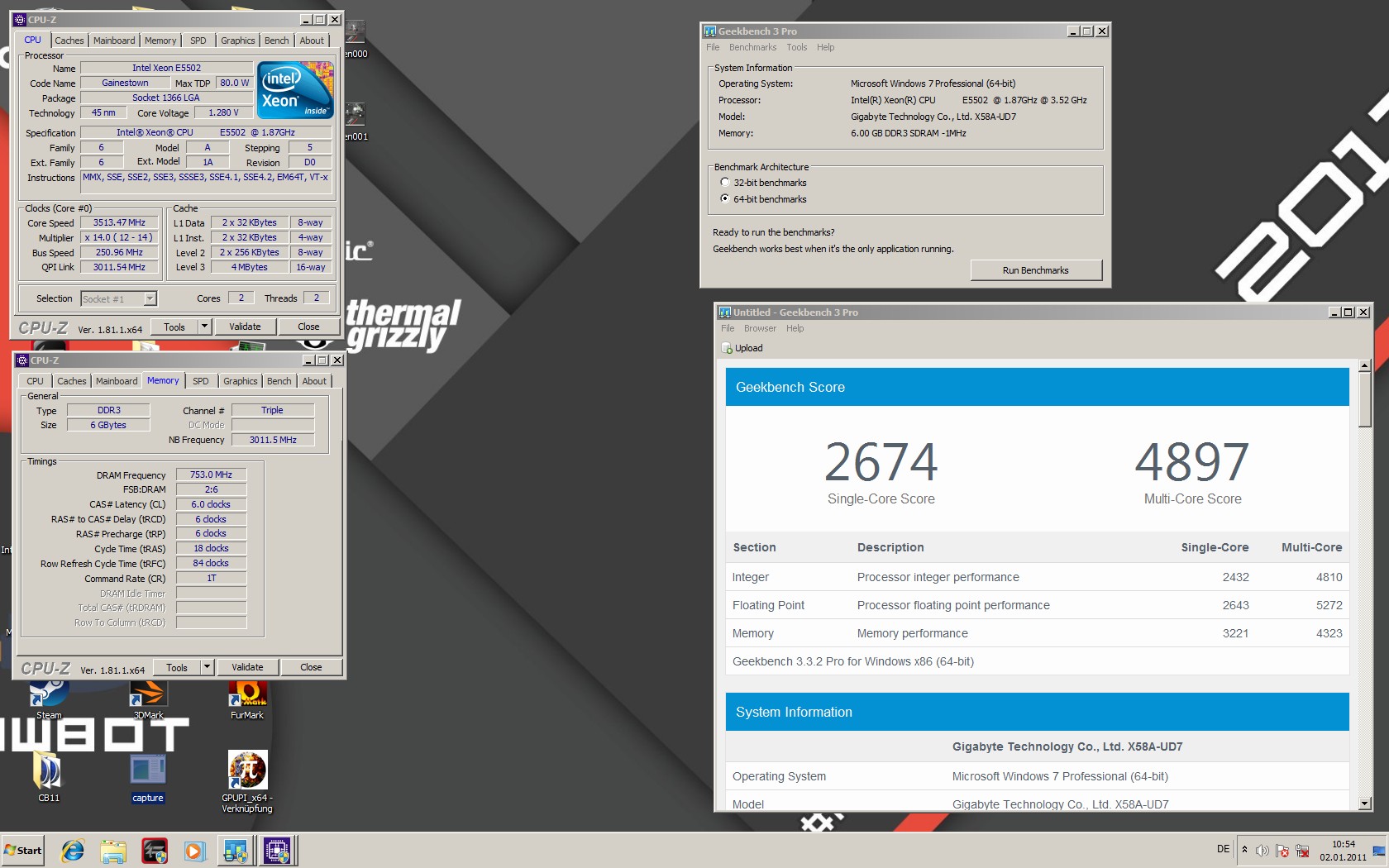Launch the red MSI Afterburner taskbar icon
Viewport: 1389px width, 868px height.
pos(155,851)
